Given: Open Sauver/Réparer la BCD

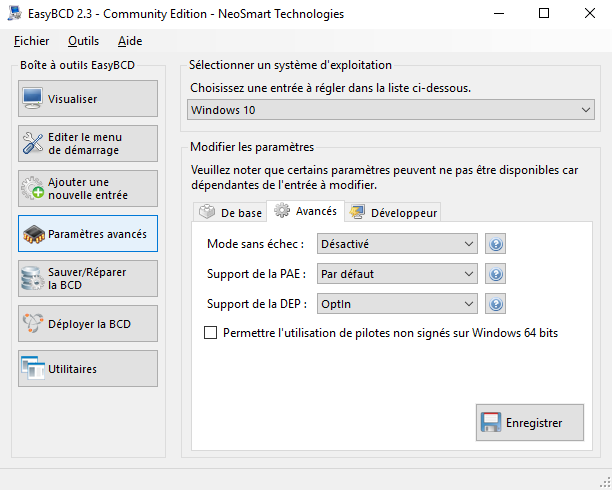Looking at the screenshot, I should click(x=88, y=278).
